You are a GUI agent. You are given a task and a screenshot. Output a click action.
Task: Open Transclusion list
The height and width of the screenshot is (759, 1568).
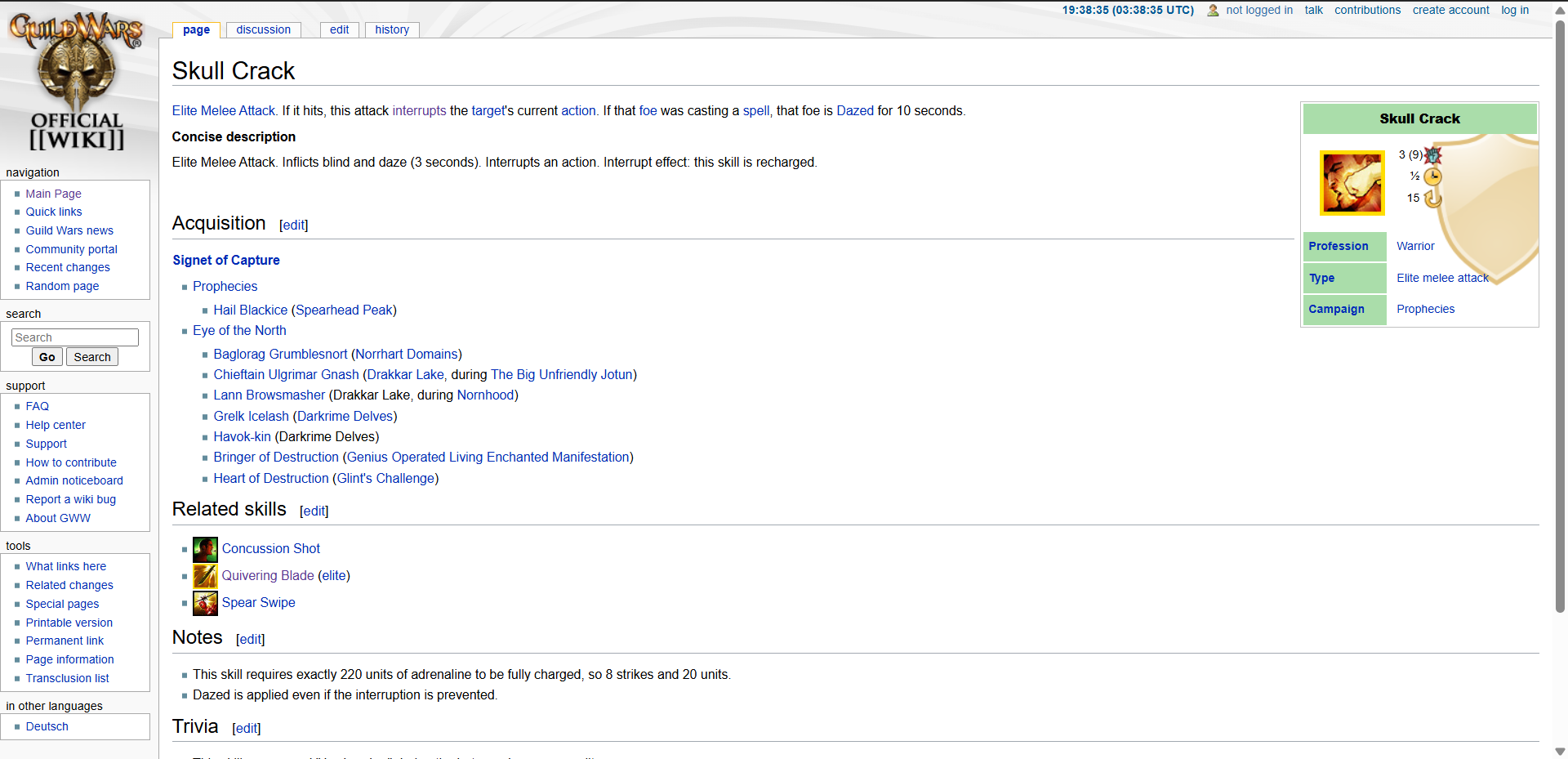tap(67, 678)
